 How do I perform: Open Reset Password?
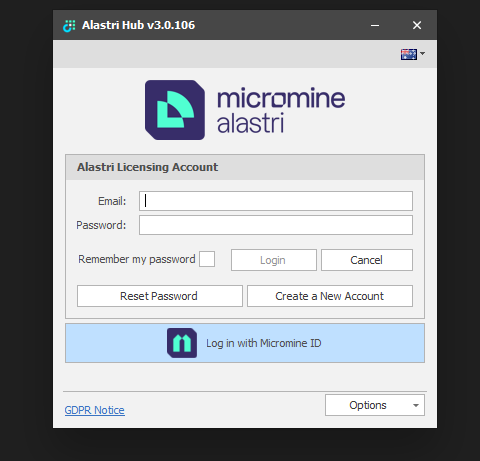pyautogui.click(x=160, y=296)
